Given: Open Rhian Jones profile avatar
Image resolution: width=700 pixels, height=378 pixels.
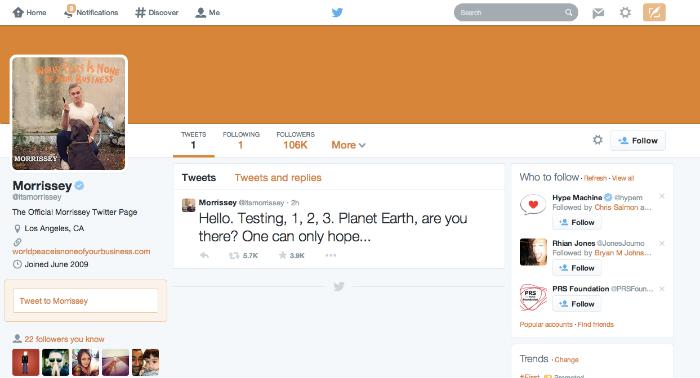Looking at the screenshot, I should pos(533,252).
